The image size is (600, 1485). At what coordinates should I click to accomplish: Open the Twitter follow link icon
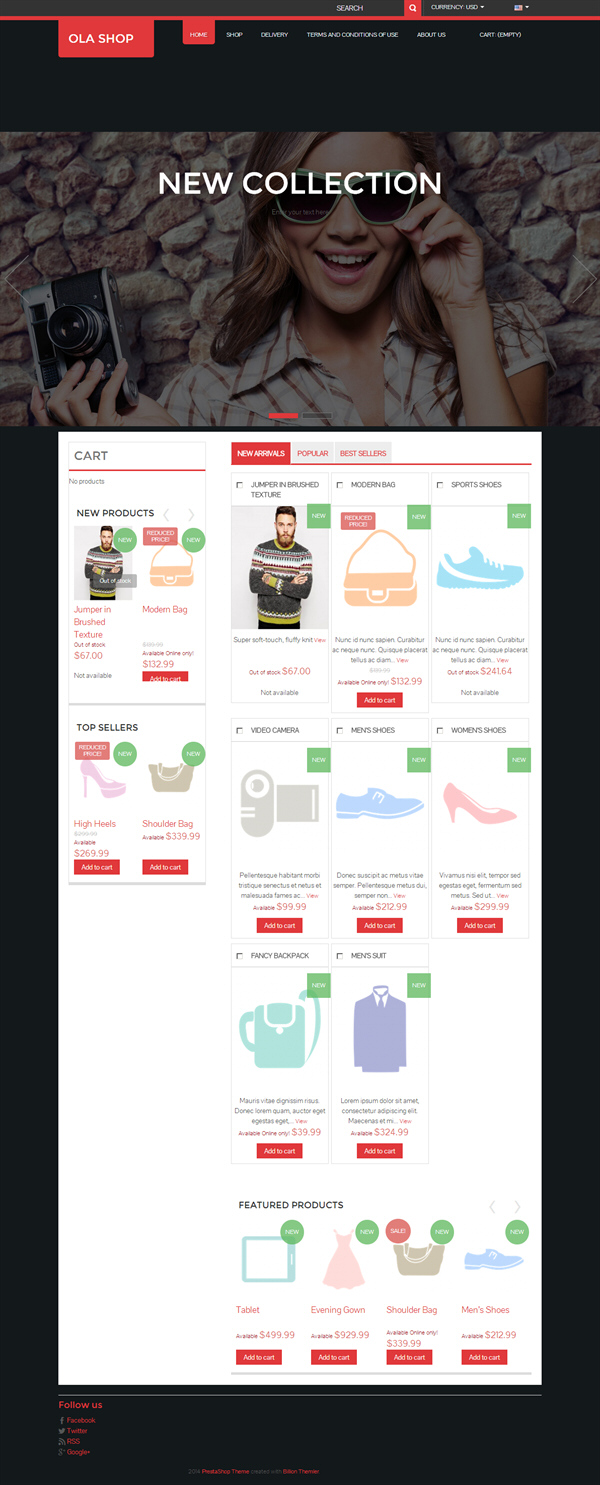62,1431
